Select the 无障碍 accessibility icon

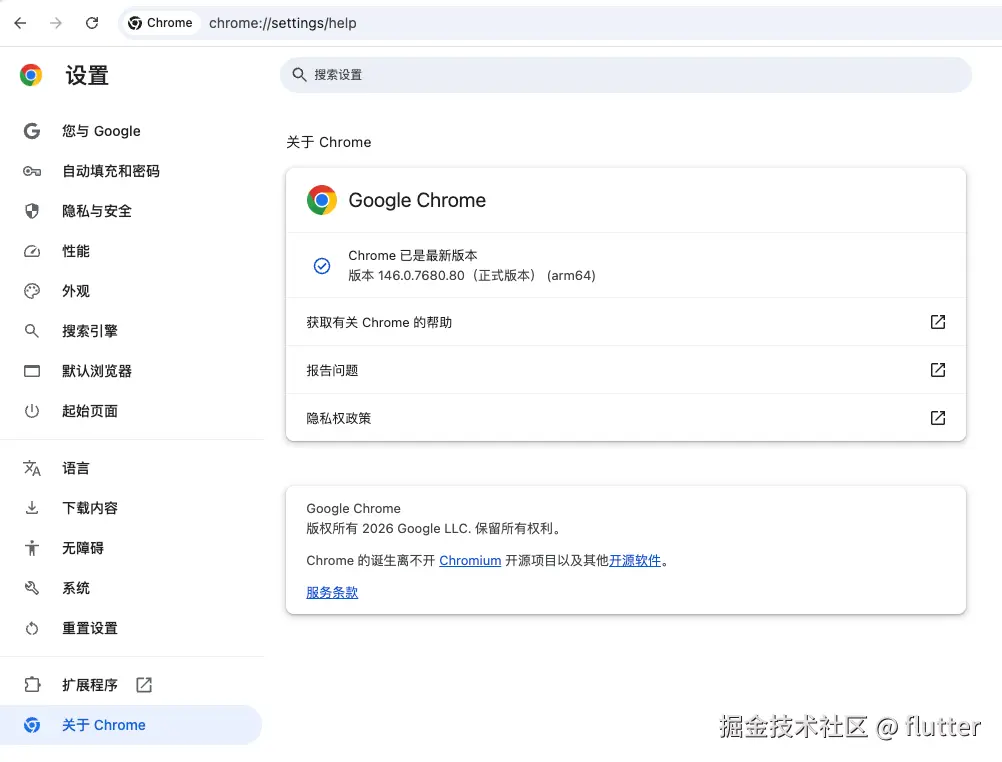pos(31,548)
